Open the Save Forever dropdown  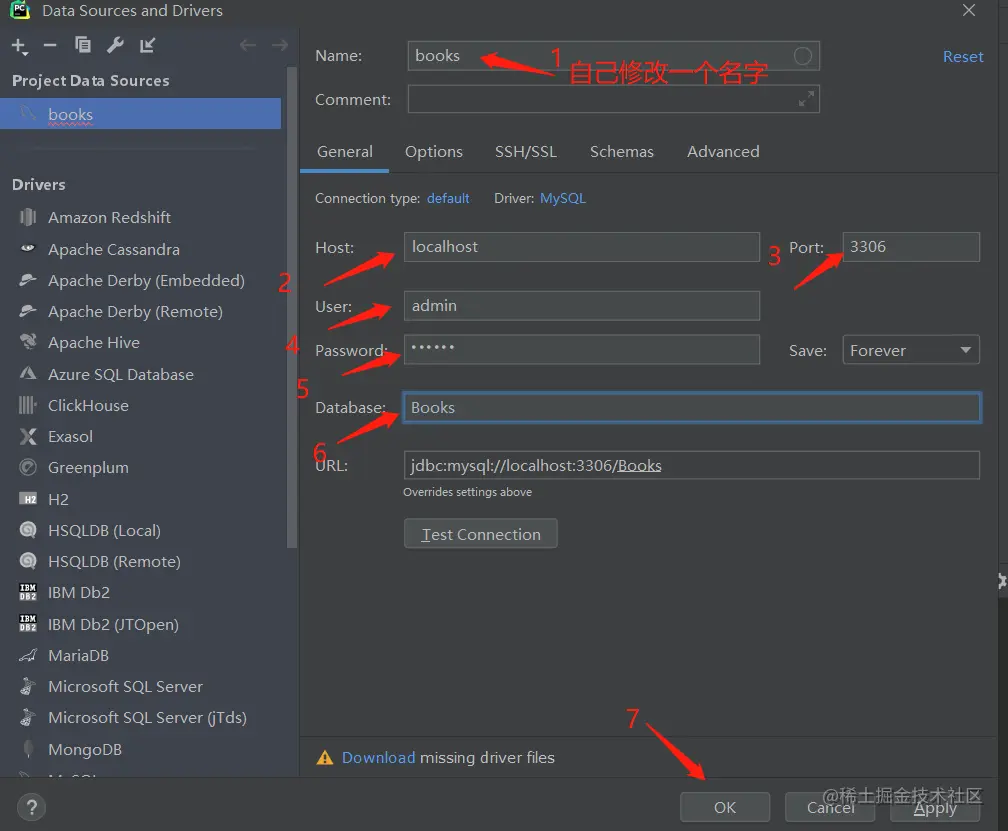(910, 350)
